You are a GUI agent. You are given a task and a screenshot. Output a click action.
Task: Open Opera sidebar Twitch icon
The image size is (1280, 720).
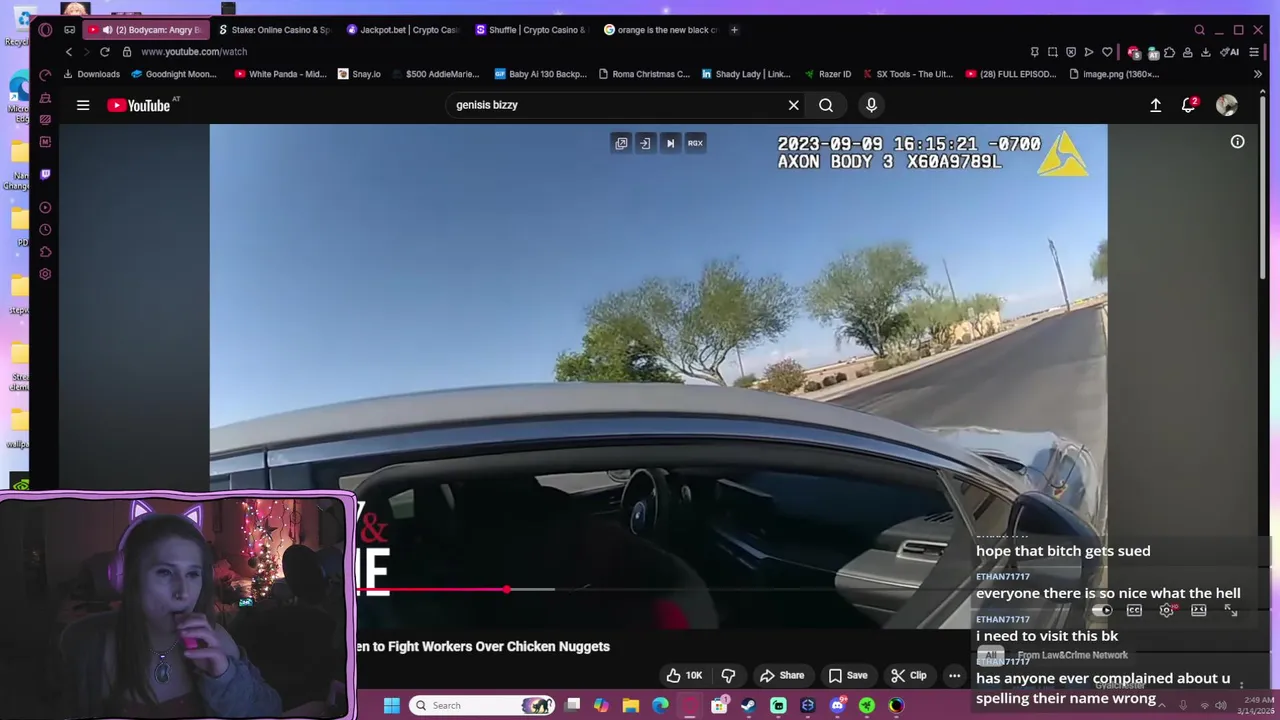(x=45, y=174)
